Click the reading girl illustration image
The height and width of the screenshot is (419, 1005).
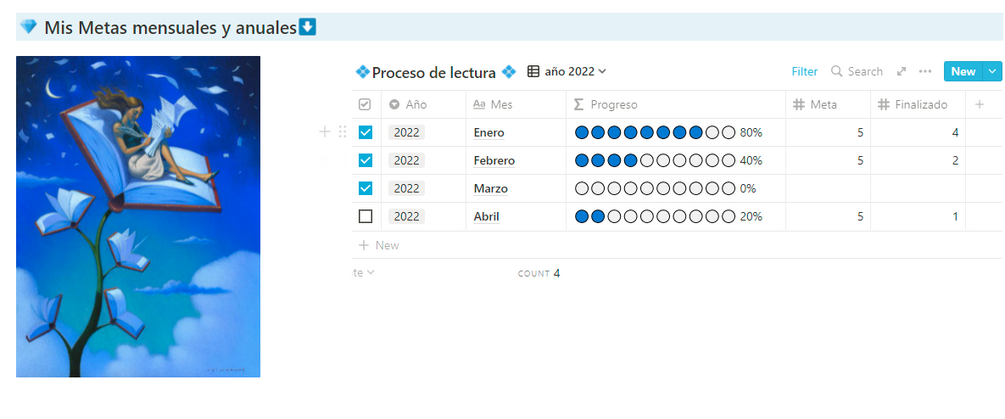pos(138,216)
